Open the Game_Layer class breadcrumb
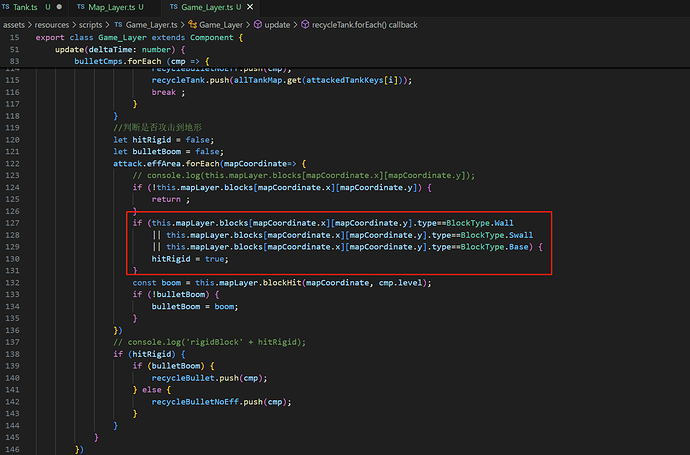The height and width of the screenshot is (455, 690). [x=221, y=25]
